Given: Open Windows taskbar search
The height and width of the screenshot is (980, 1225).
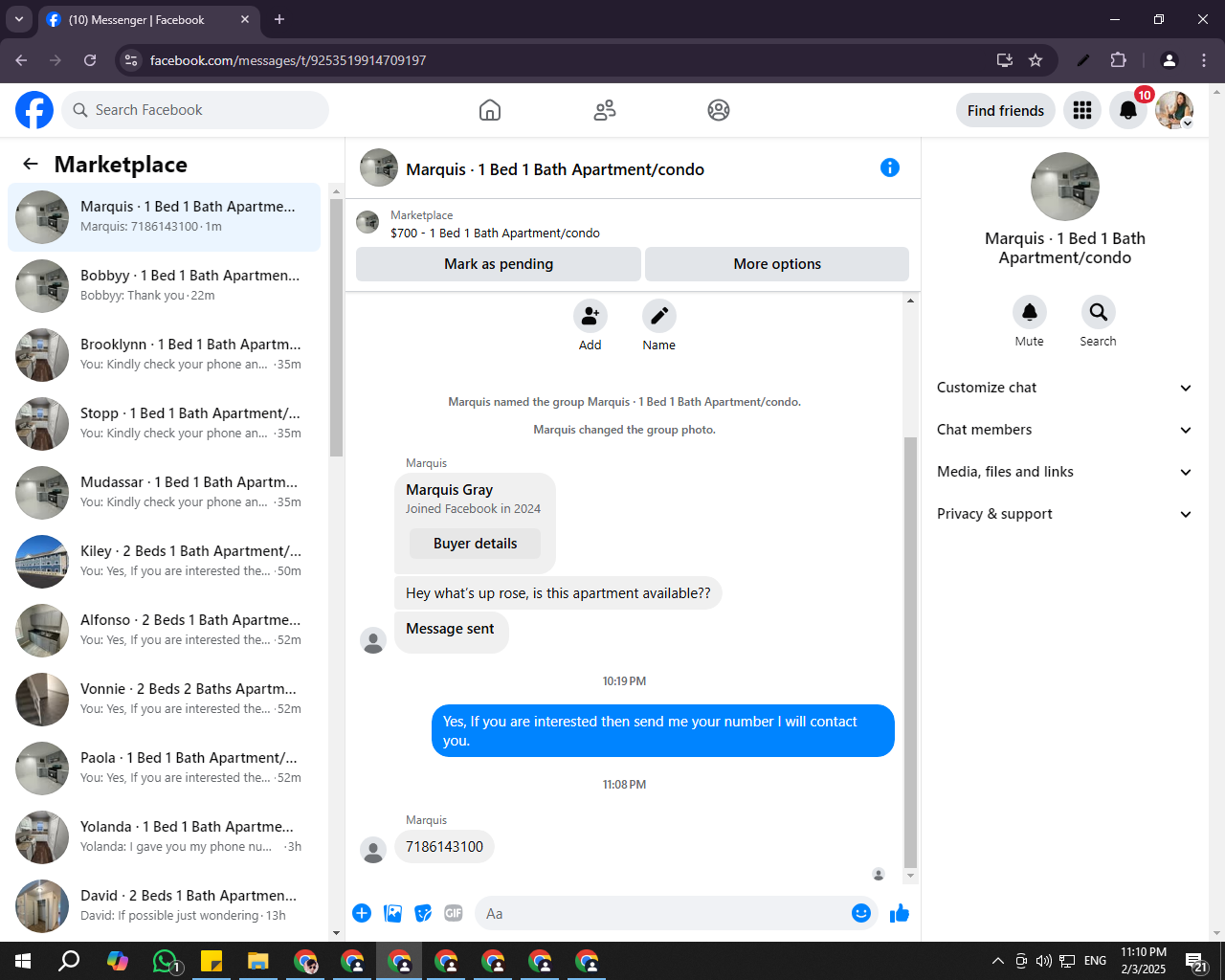Looking at the screenshot, I should pyautogui.click(x=69, y=961).
